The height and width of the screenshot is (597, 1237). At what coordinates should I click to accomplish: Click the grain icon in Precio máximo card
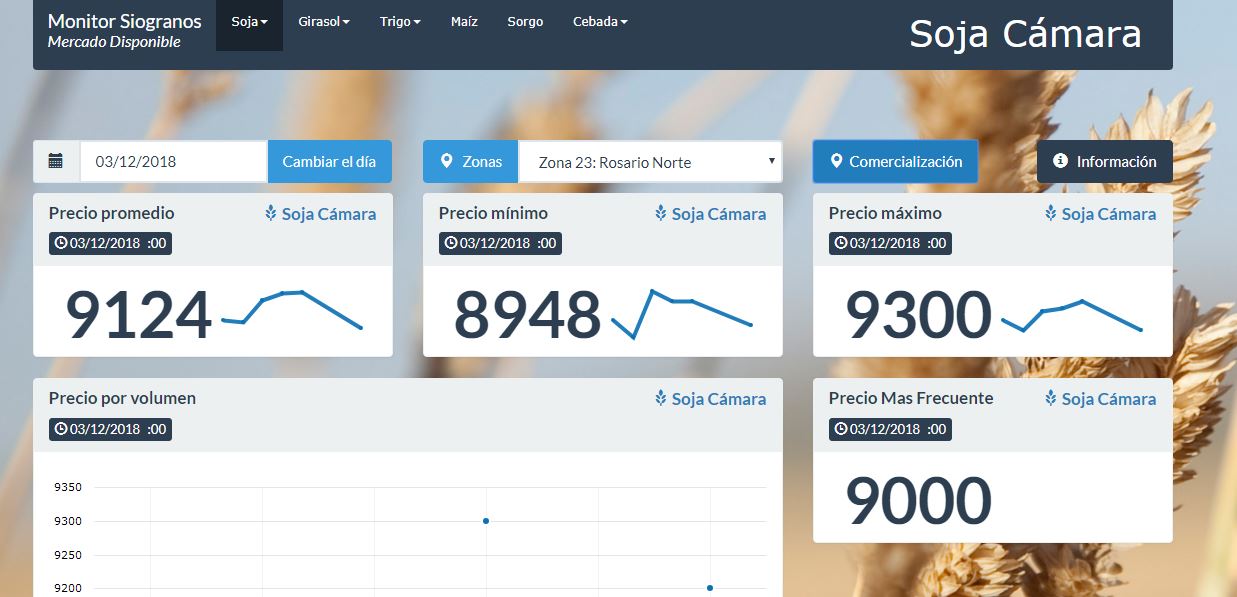[1051, 213]
